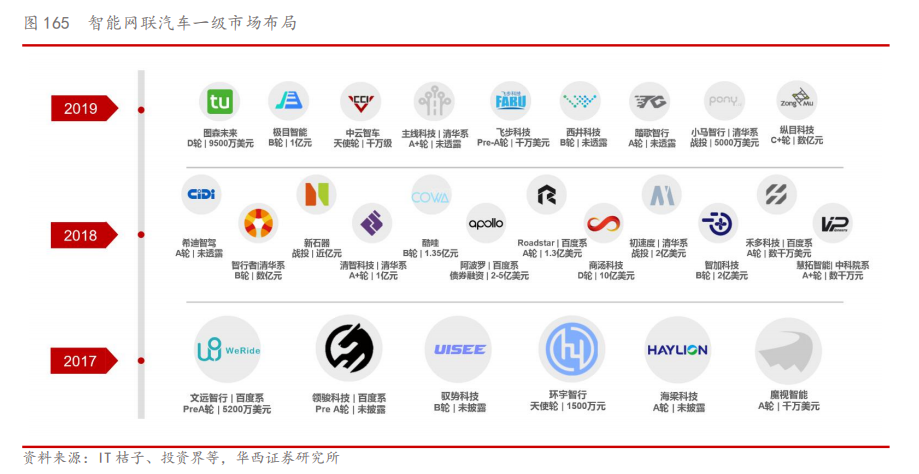
Task: Click the red CCI 中云智车 logo
Action: click(360, 102)
